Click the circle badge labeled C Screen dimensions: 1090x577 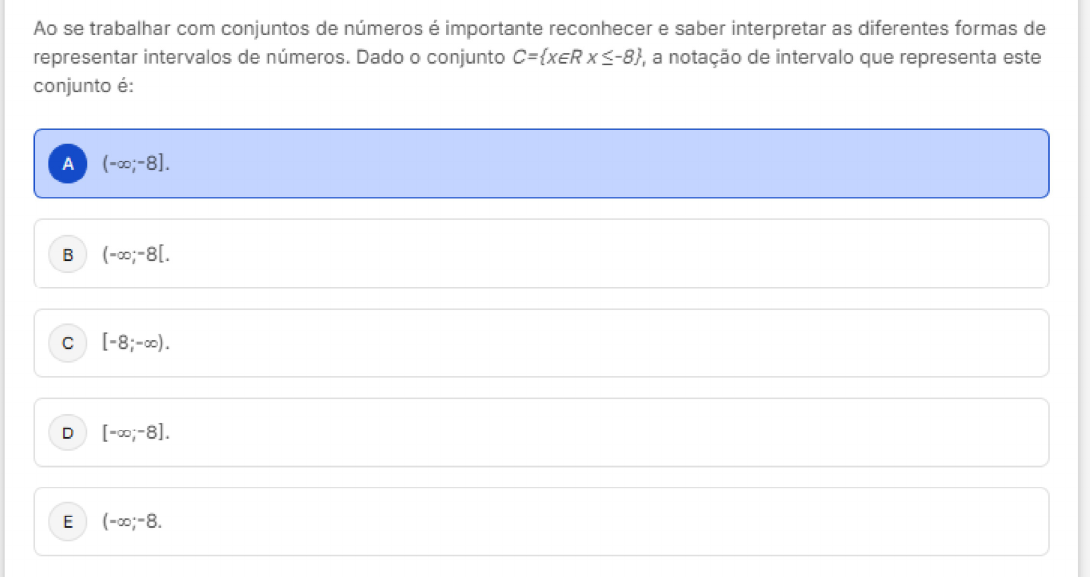pos(67,343)
